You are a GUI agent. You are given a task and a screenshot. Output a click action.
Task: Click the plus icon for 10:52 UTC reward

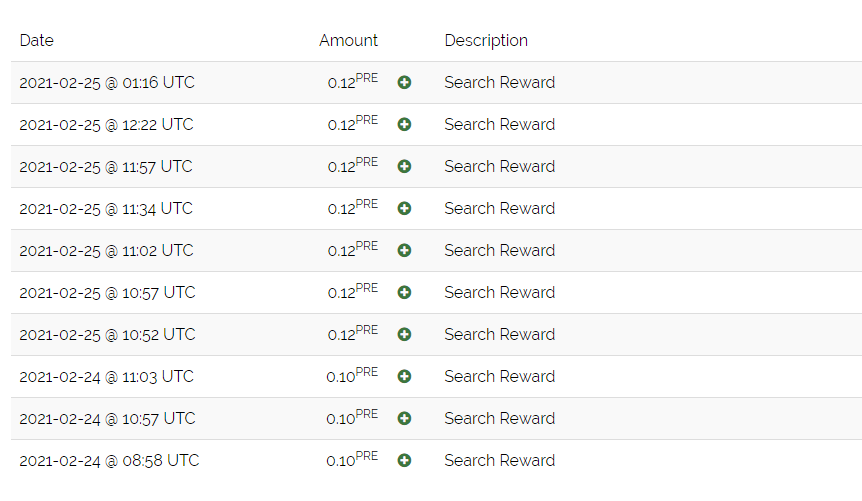coord(404,334)
